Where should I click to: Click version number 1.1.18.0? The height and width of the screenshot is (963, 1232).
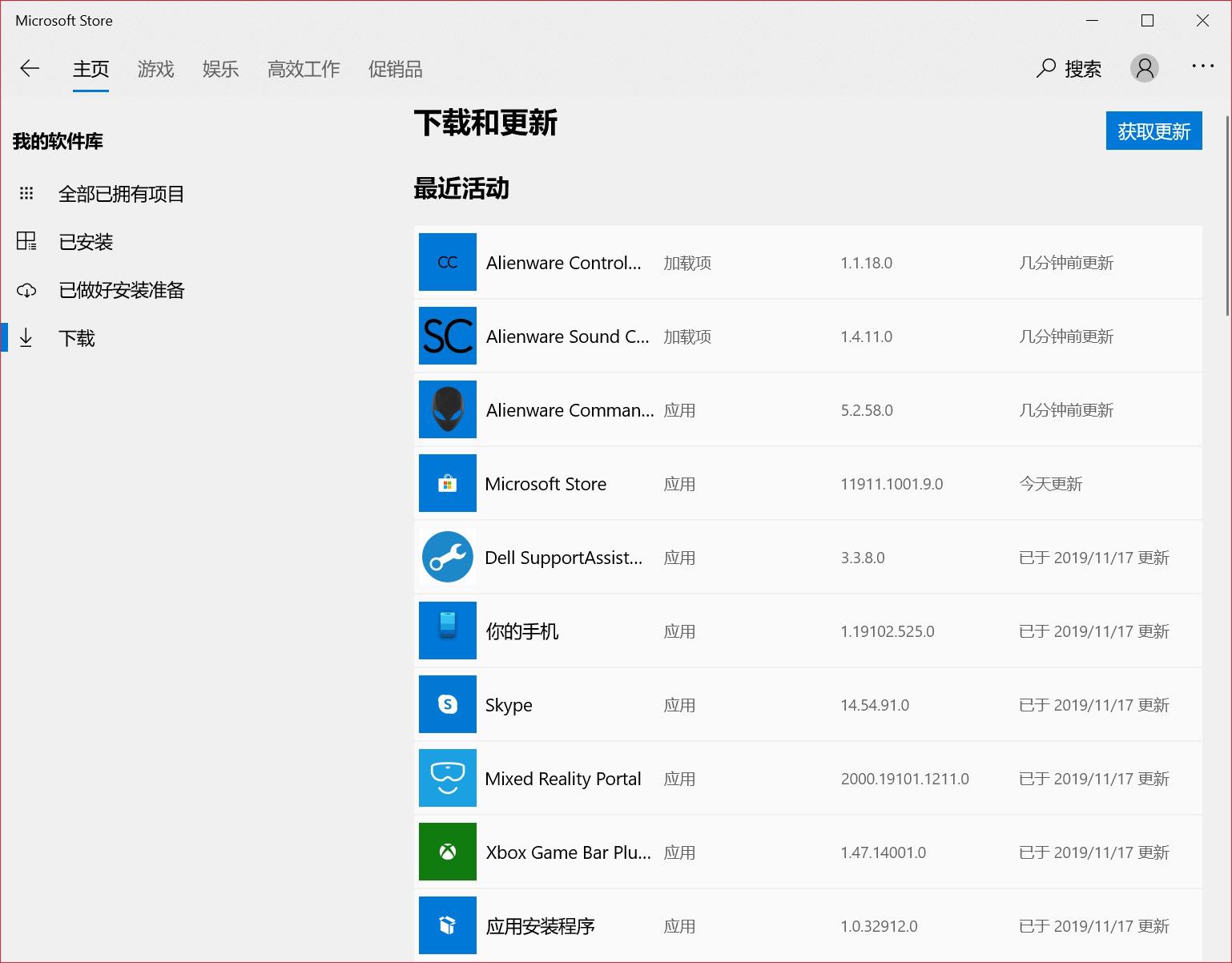click(867, 263)
